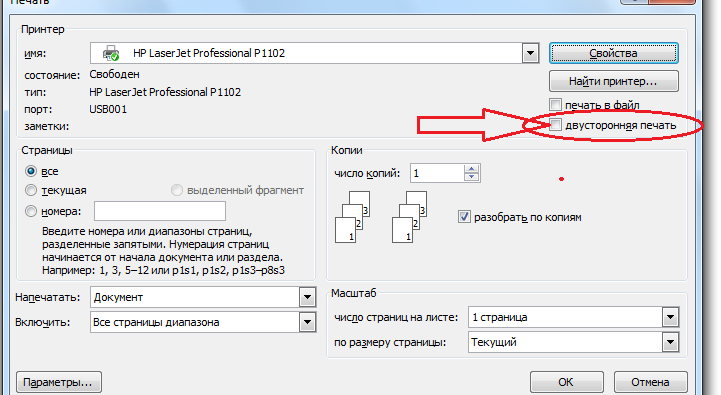Click the HP LaserJet printer icon
This screenshot has height=395, width=721.
[x=110, y=53]
